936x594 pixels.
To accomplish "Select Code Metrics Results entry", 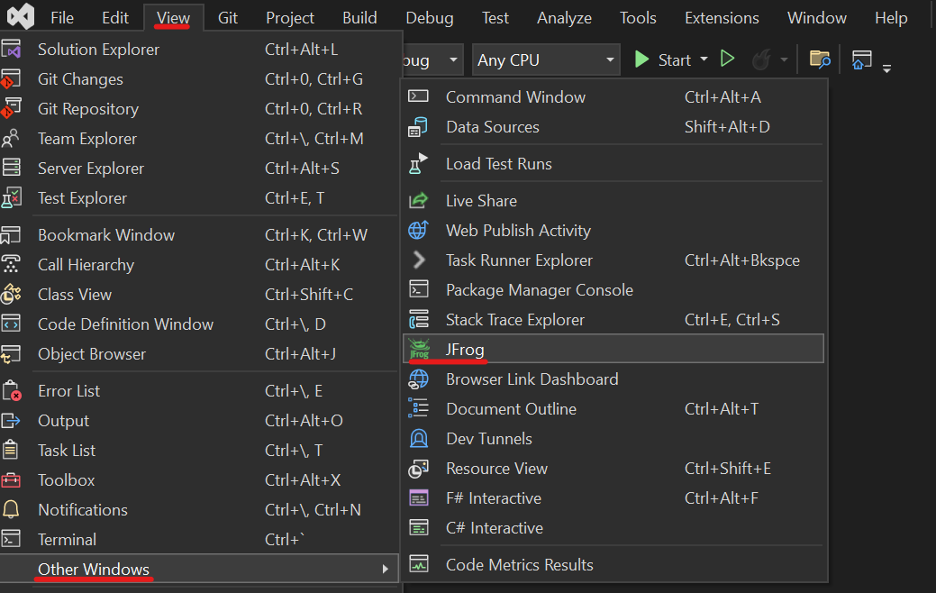I will [x=519, y=565].
